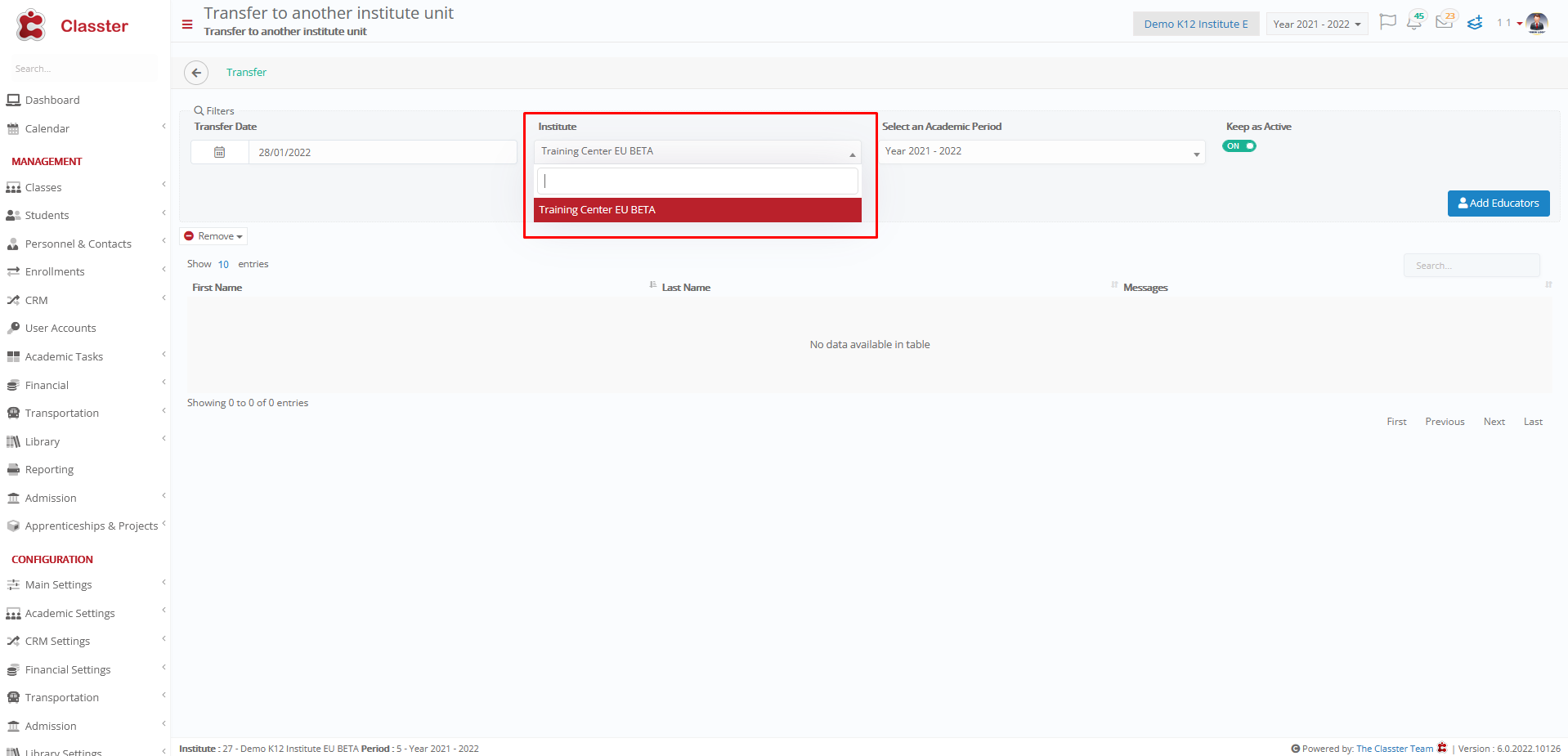Screen dimensions: 1568x756
Task: Expand the user menu caret
Action: pyautogui.click(x=1519, y=24)
